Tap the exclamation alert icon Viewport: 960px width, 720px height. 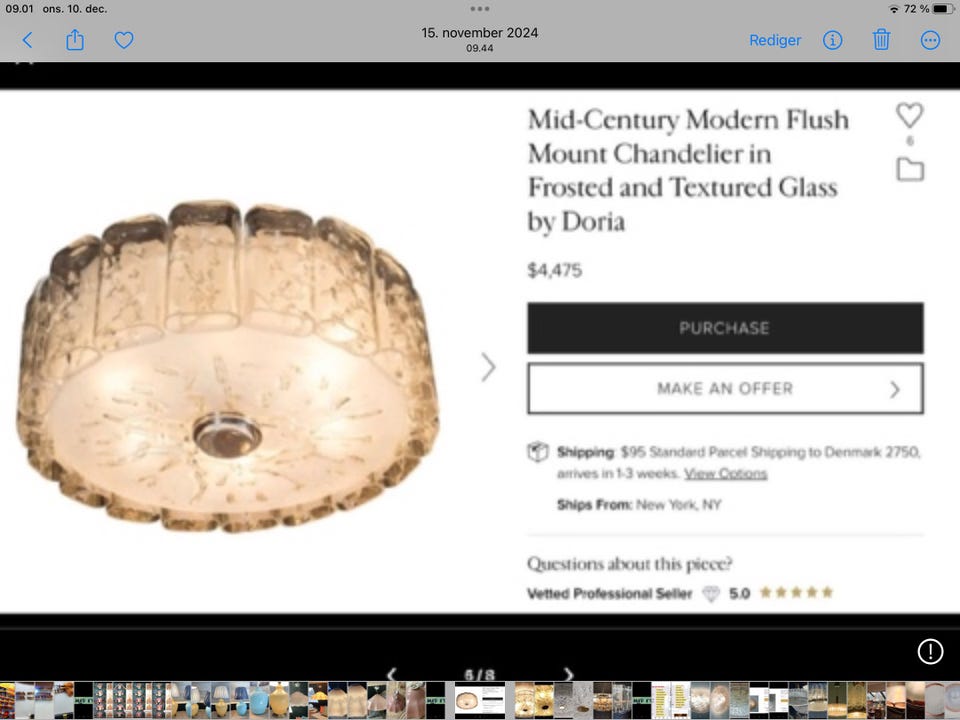point(930,652)
